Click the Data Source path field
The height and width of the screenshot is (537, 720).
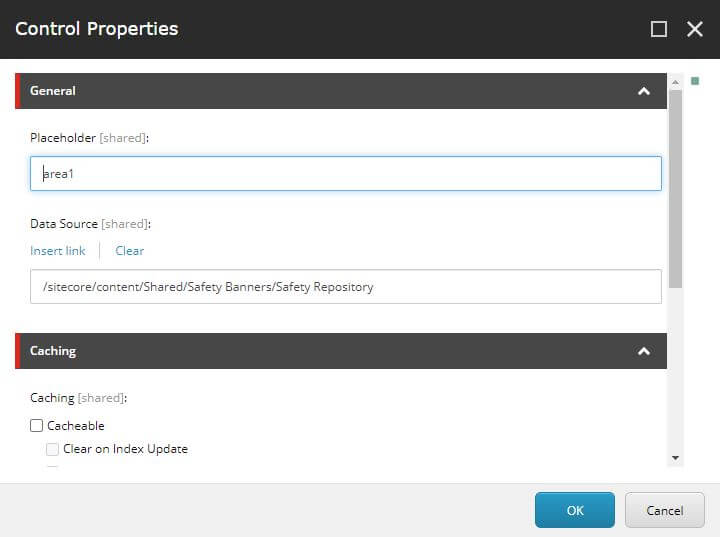[346, 287]
